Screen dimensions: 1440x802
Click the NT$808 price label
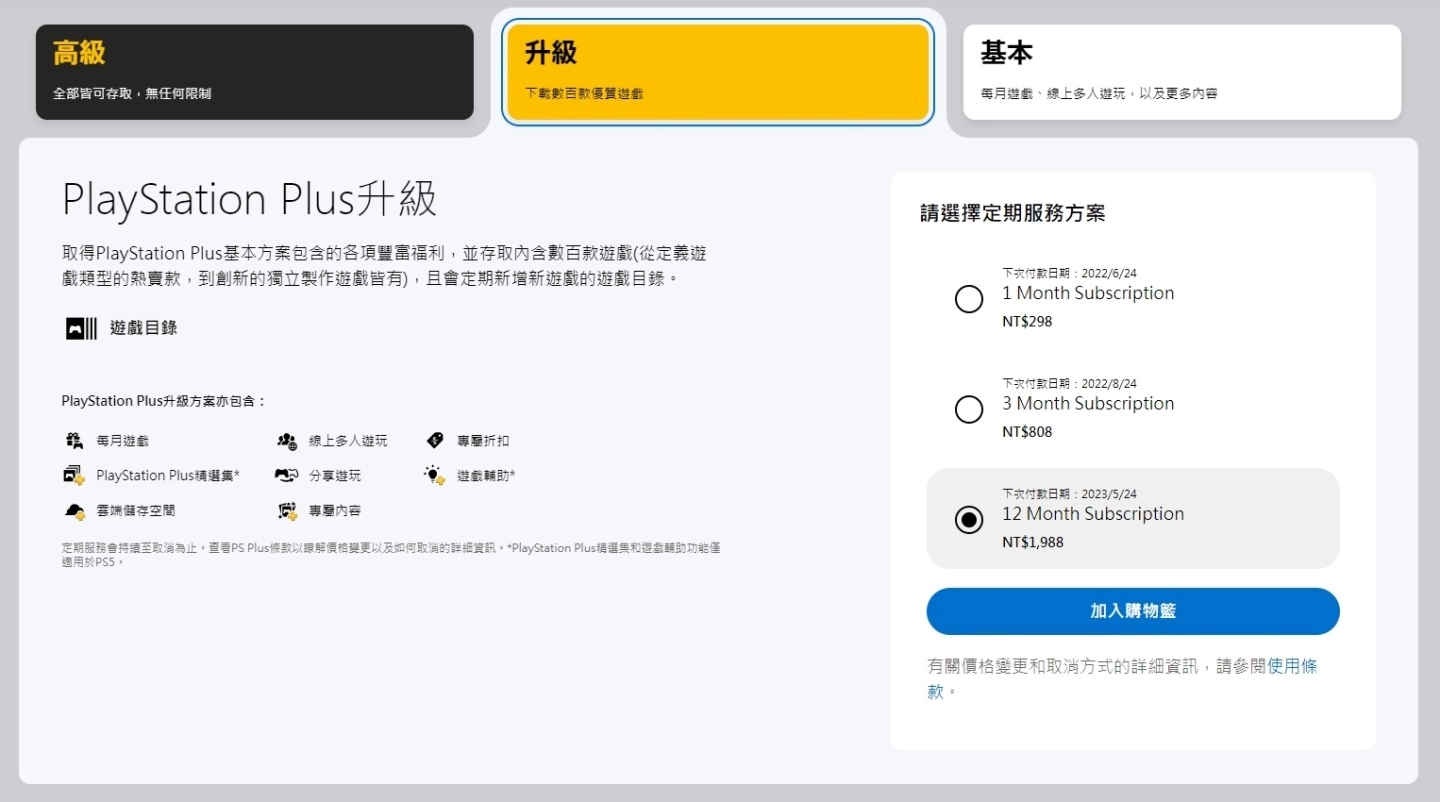click(1028, 431)
